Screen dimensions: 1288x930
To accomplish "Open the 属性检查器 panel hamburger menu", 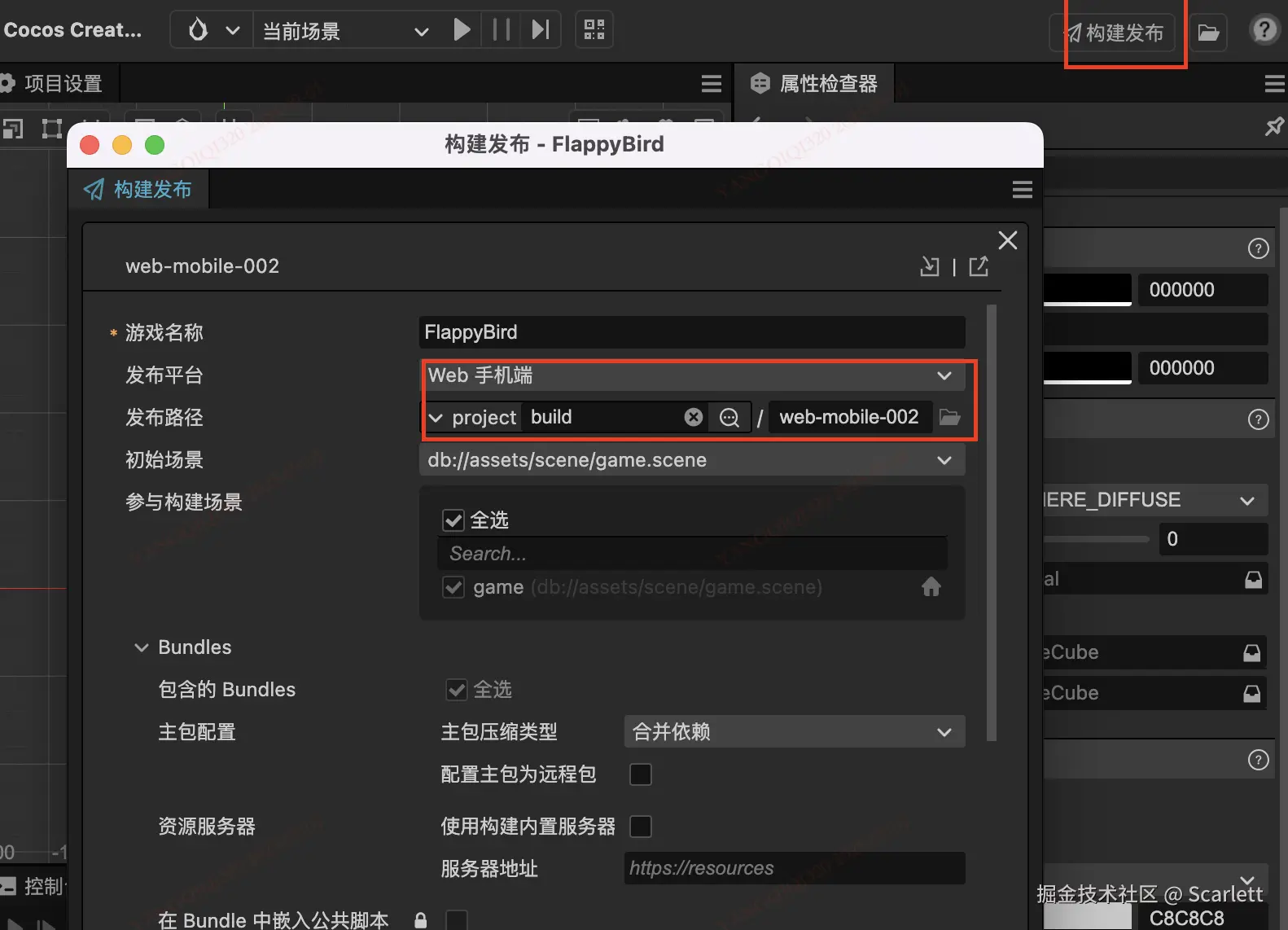I will pos(1275,83).
